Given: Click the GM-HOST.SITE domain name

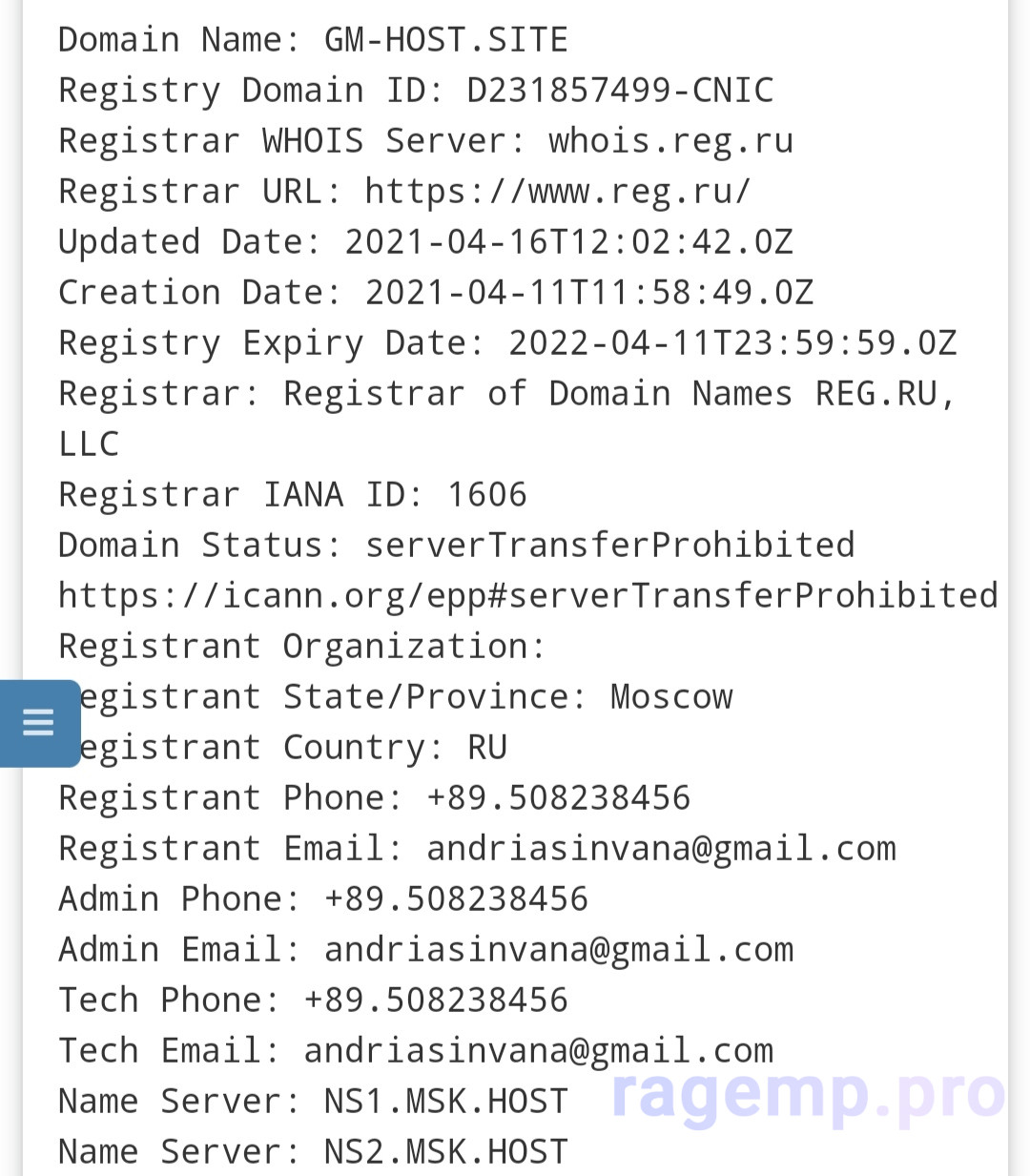Looking at the screenshot, I should coord(445,40).
